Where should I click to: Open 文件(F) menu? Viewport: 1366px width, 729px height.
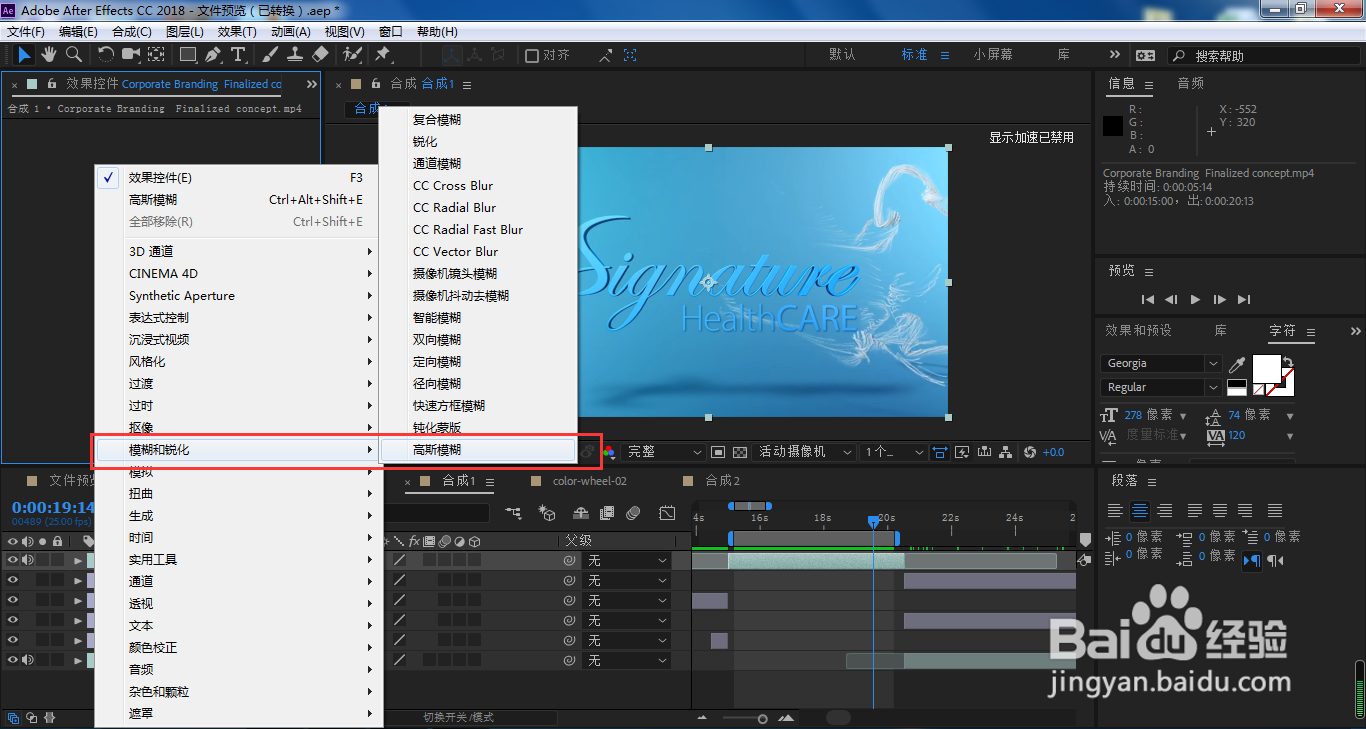point(26,32)
